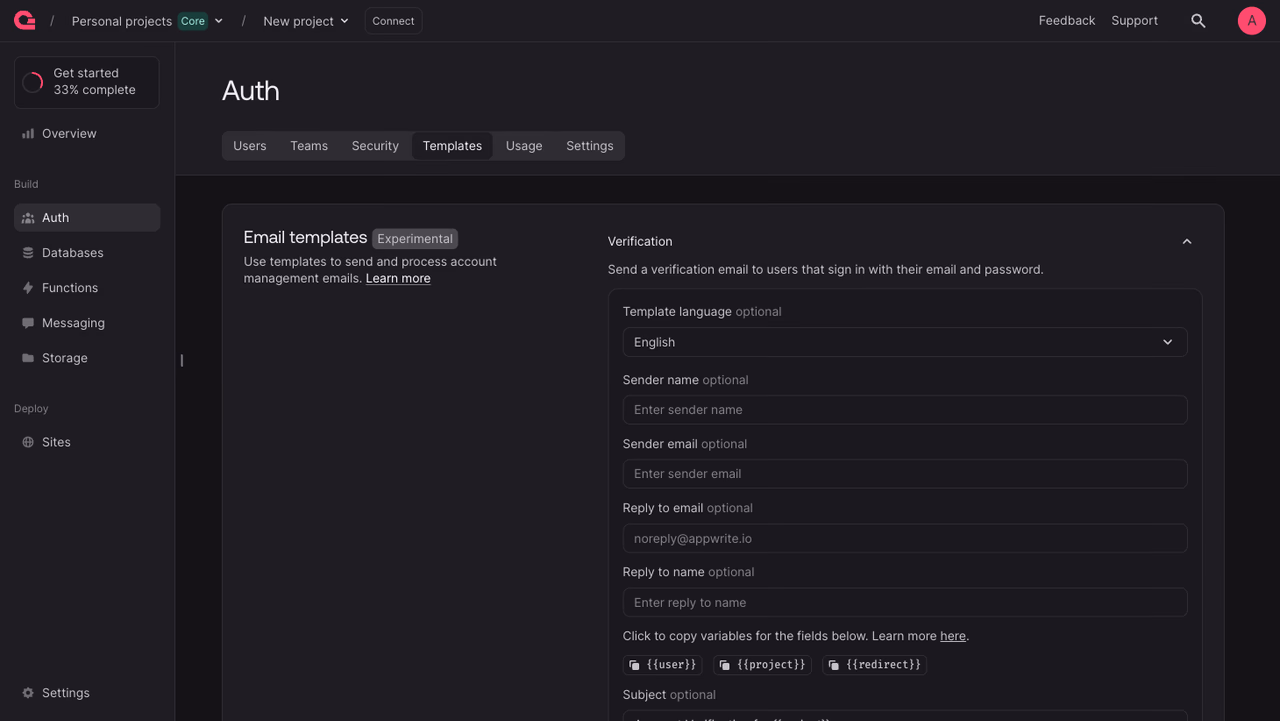Expand the New project switcher
Screen dimensions: 1280x721
point(306,21)
